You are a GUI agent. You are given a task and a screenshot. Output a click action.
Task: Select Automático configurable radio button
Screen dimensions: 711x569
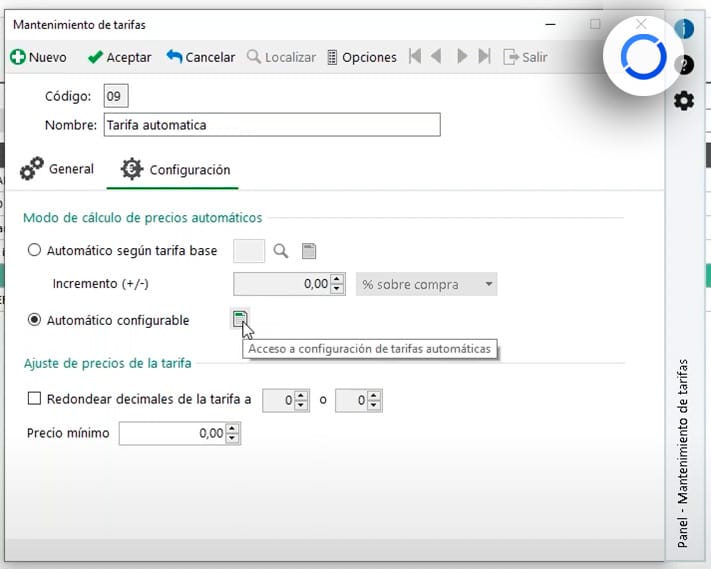(34, 320)
